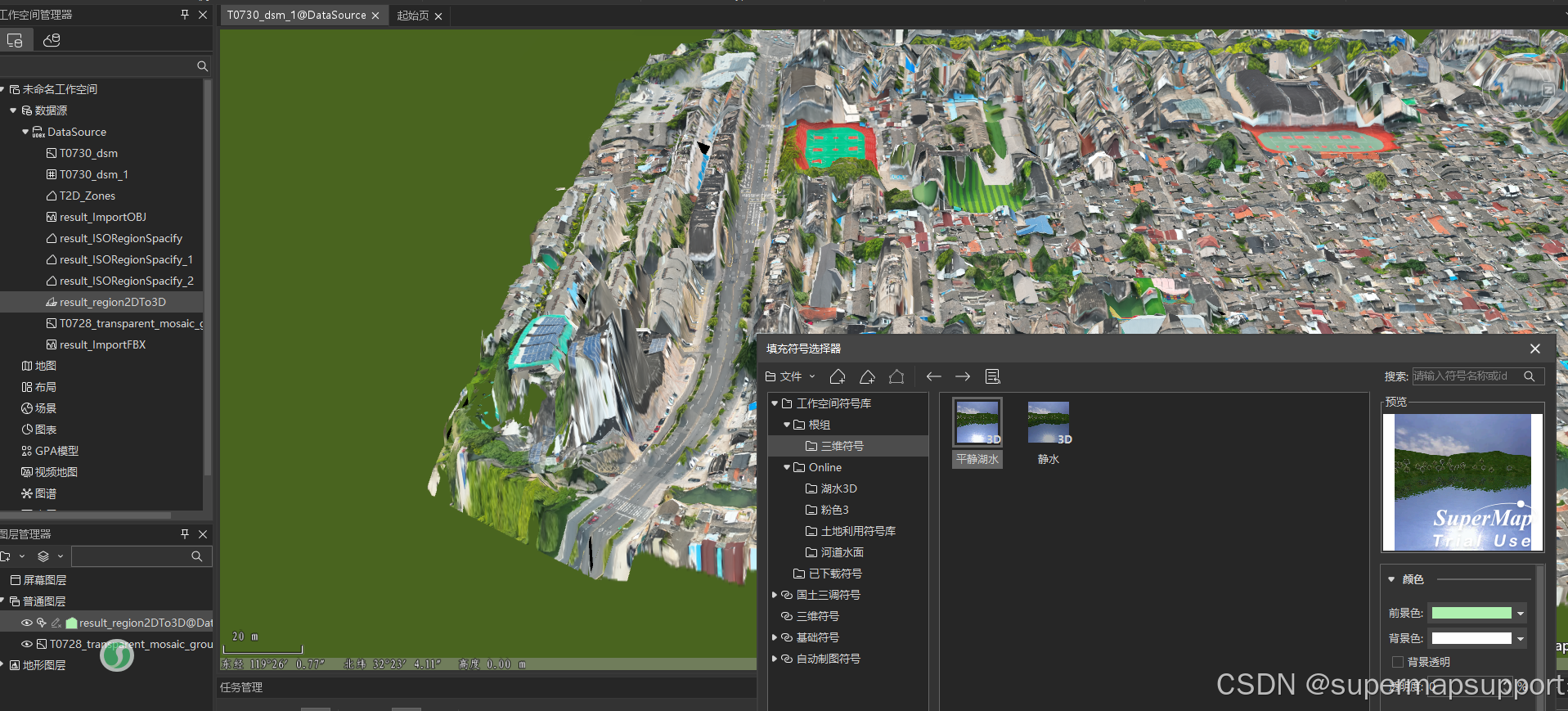Image resolution: width=1568 pixels, height=711 pixels.
Task: Expand the 基础符号 library
Action: click(x=775, y=637)
